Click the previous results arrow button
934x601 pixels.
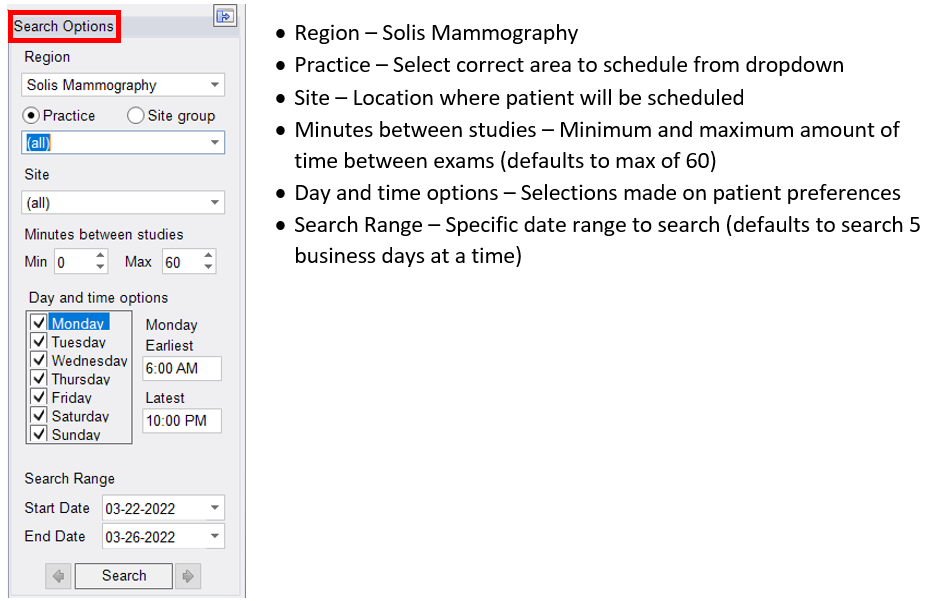point(59,576)
